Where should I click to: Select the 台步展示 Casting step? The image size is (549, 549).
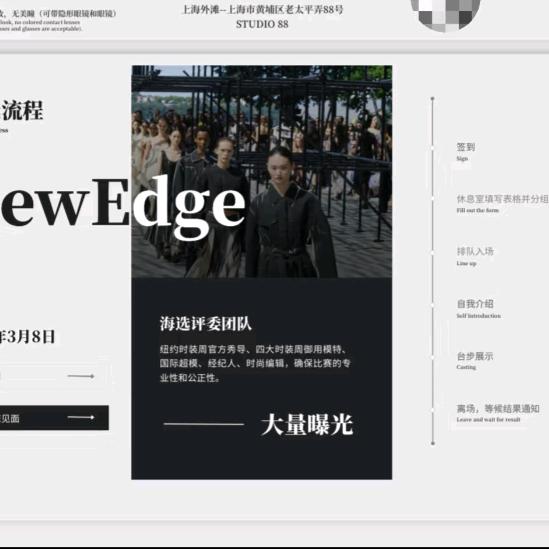pyautogui.click(x=475, y=361)
